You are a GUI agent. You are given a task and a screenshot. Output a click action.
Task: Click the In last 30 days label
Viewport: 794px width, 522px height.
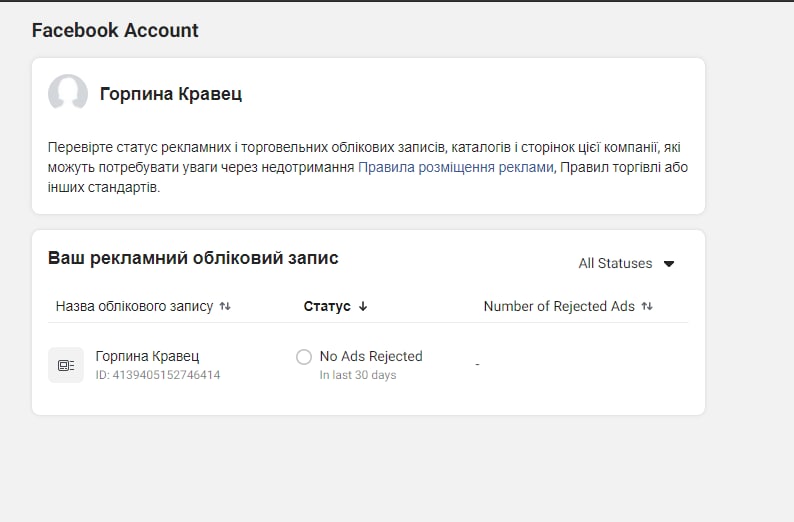point(358,375)
